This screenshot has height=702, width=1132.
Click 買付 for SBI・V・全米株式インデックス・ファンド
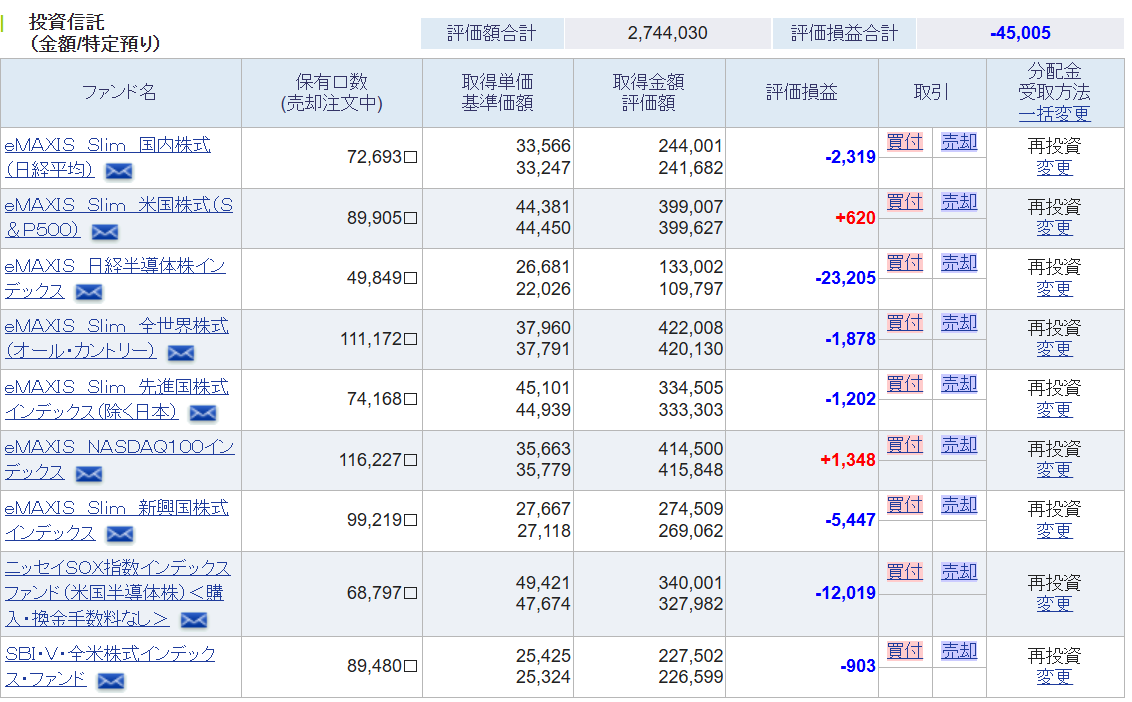pyautogui.click(x=905, y=651)
